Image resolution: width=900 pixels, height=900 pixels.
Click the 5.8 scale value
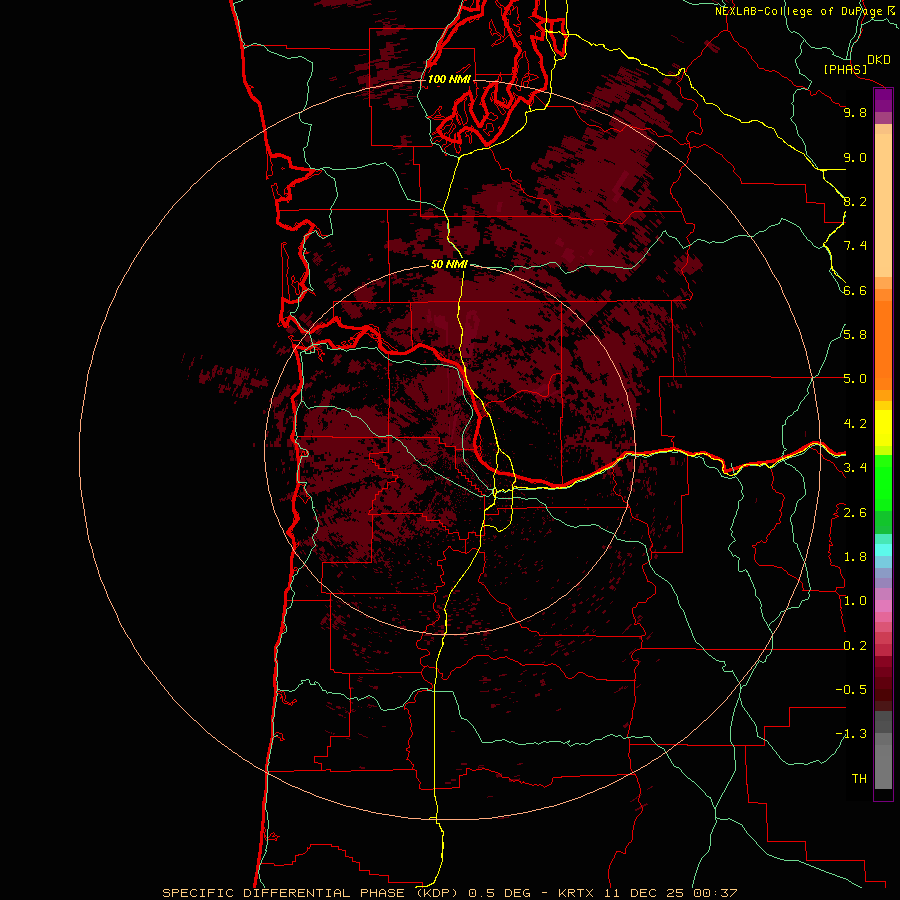point(855,335)
